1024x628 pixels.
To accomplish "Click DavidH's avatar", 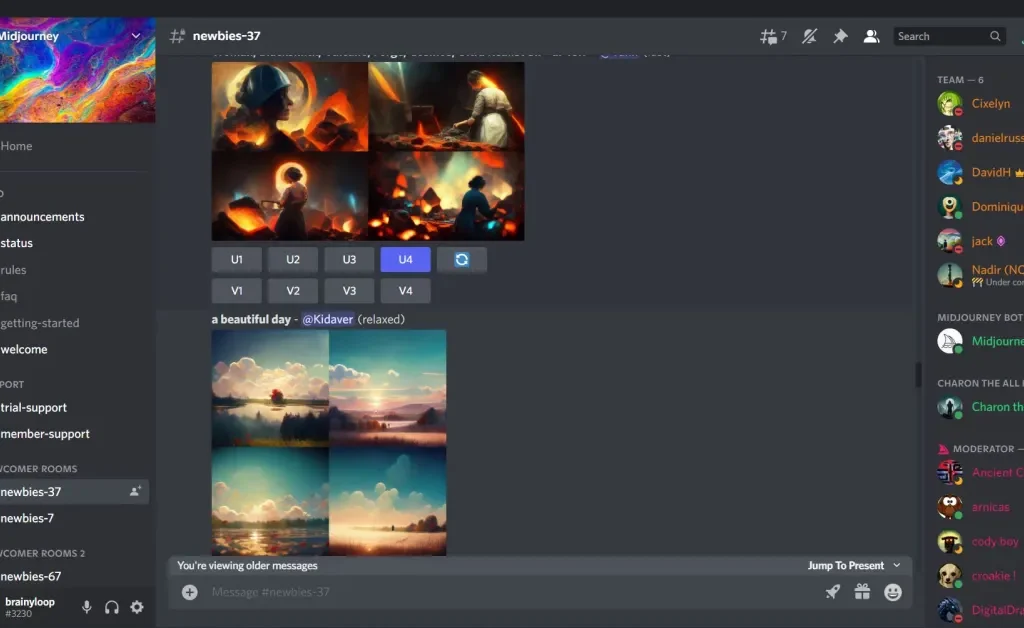I will (950, 172).
